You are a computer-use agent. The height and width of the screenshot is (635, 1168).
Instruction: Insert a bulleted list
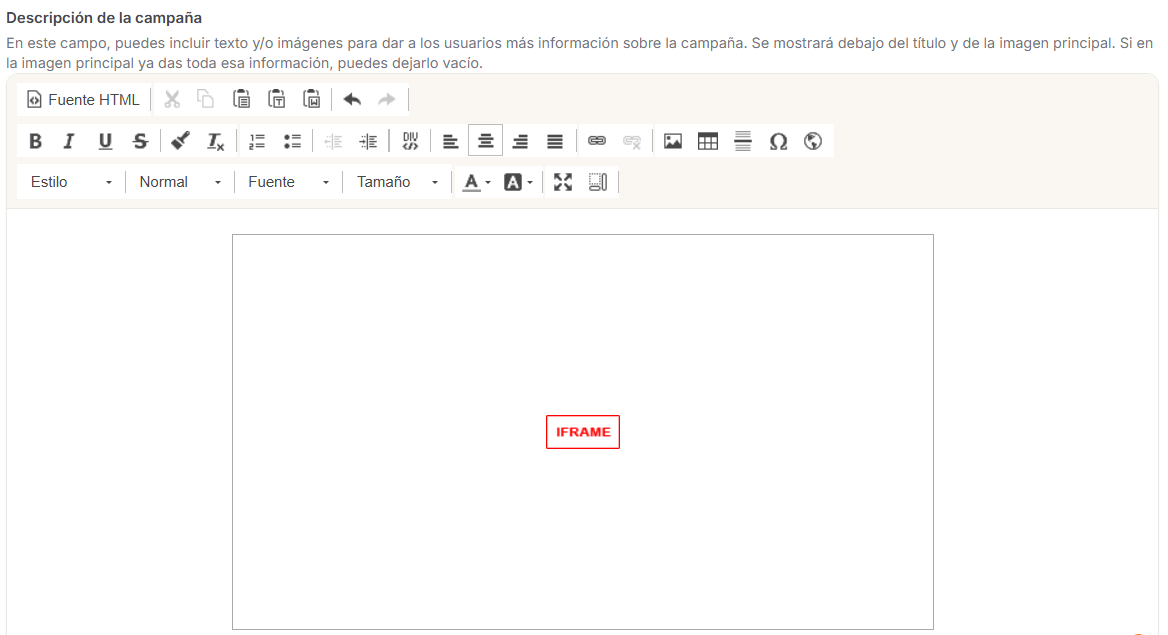tap(292, 141)
